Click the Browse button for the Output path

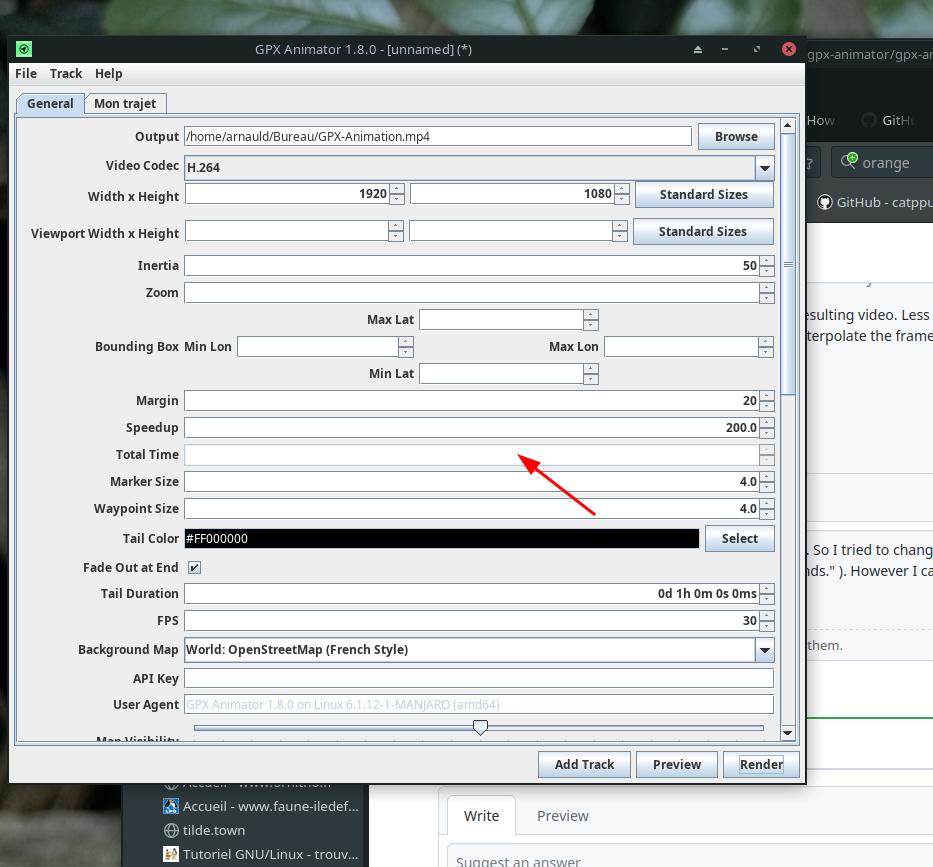(x=736, y=136)
